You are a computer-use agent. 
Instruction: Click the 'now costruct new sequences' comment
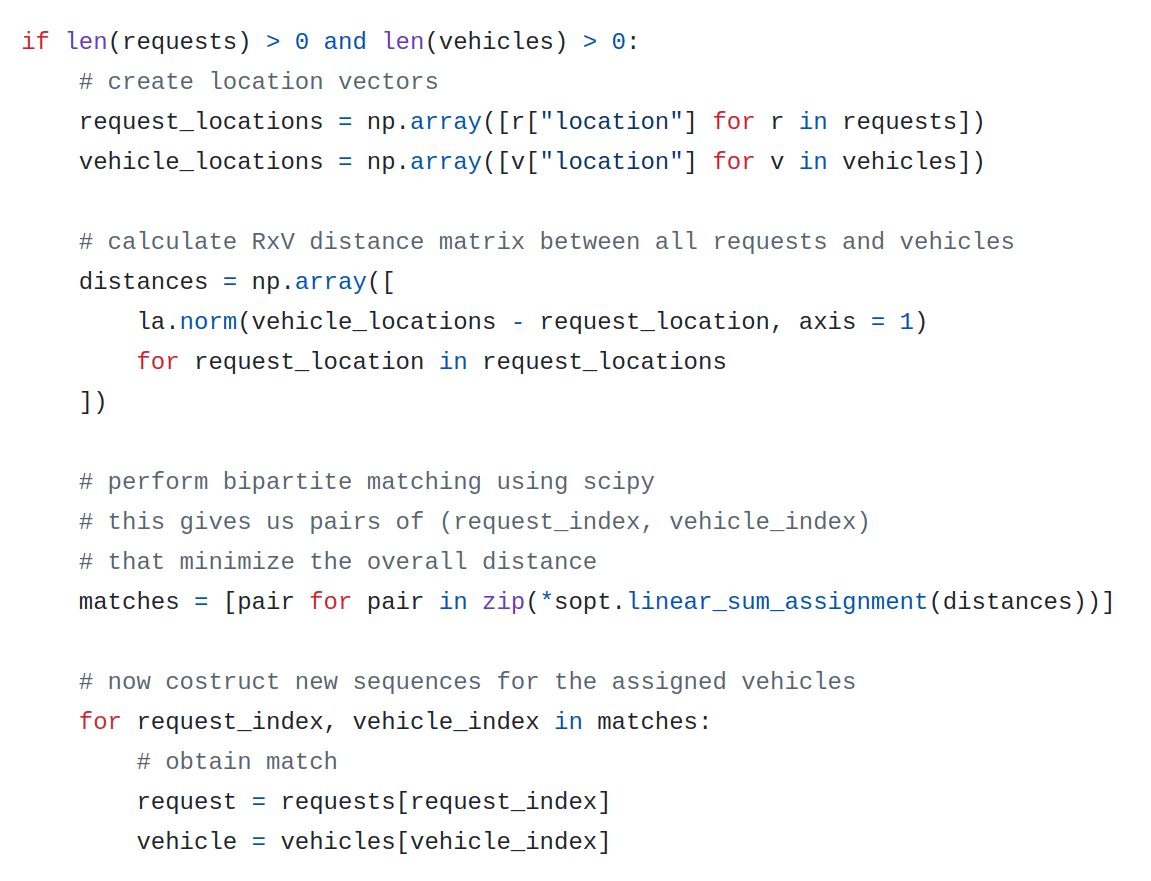467,681
